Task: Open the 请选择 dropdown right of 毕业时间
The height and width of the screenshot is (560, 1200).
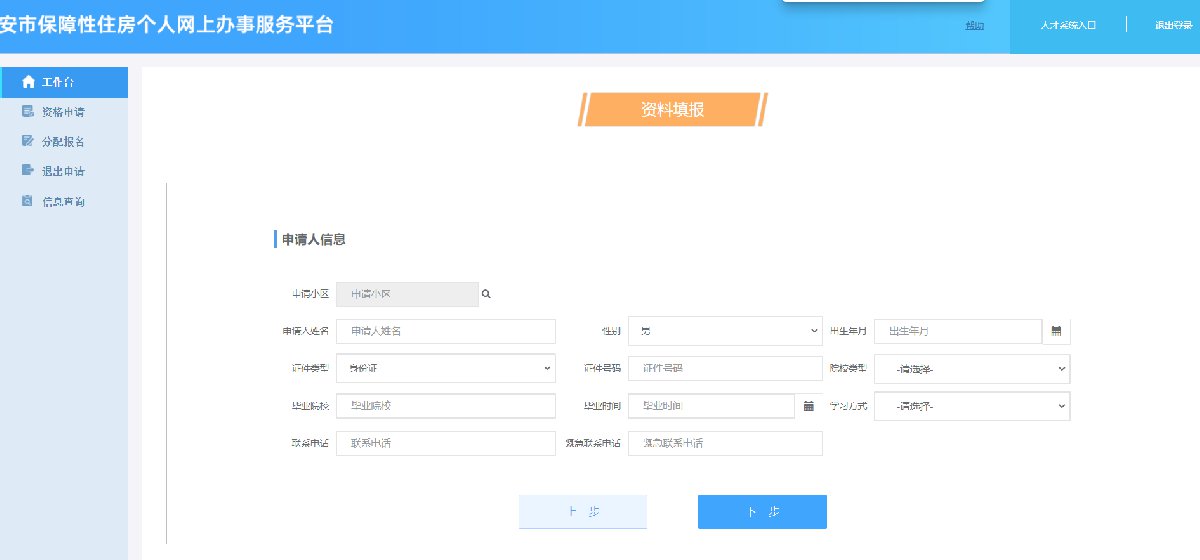Action: click(971, 406)
